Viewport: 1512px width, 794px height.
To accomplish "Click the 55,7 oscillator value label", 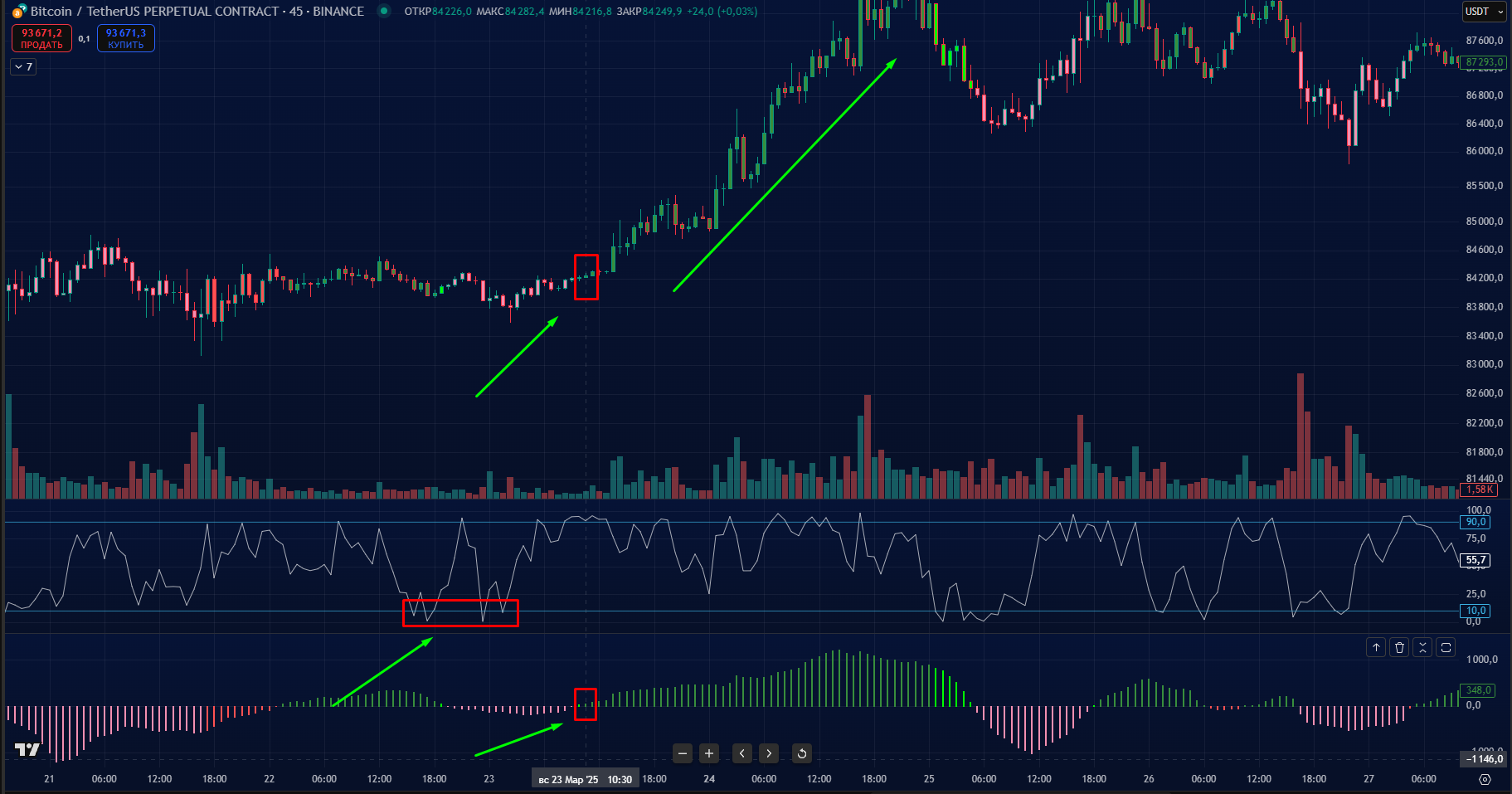I will tap(1476, 560).
